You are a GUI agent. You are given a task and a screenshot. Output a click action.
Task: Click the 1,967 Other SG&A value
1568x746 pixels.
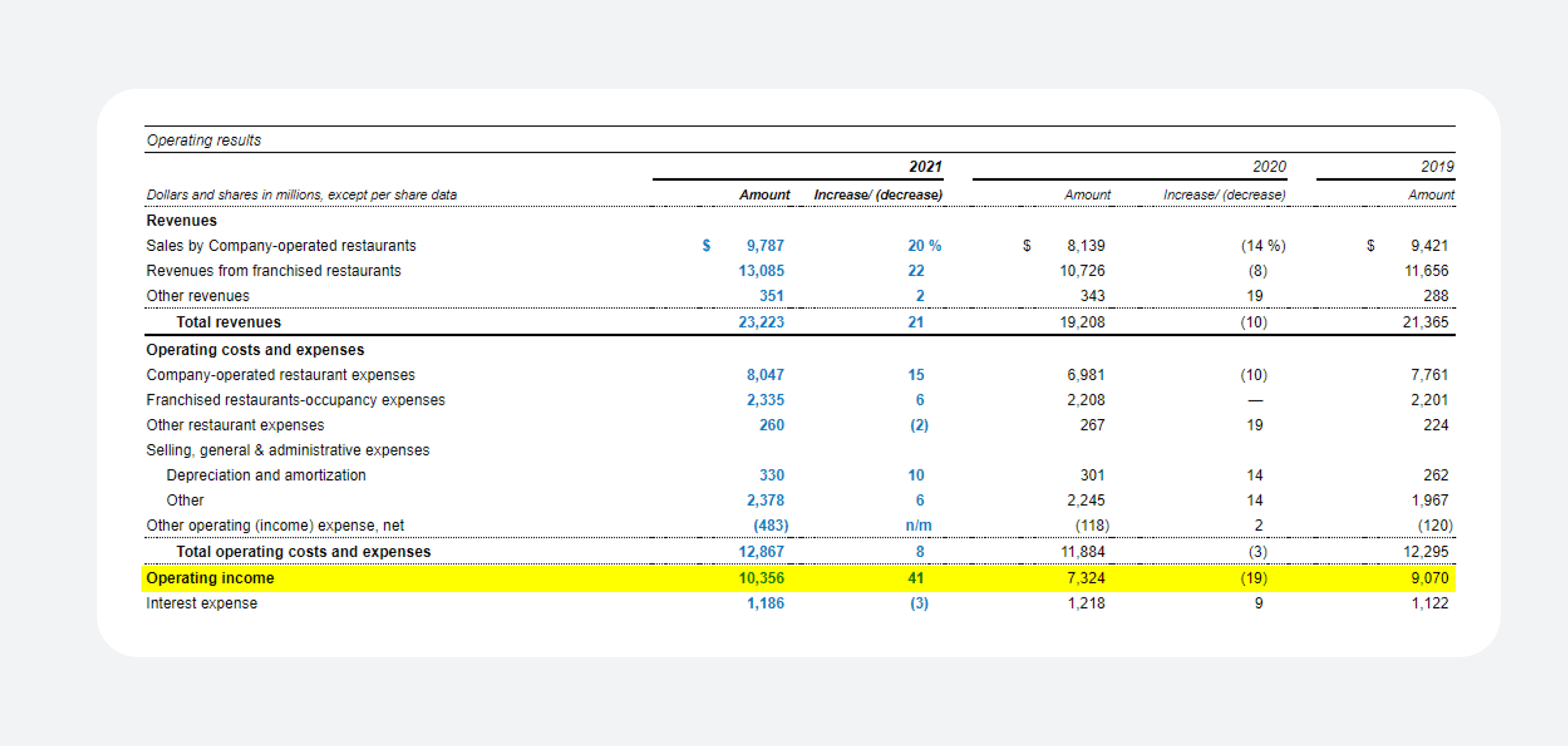coord(1429,500)
